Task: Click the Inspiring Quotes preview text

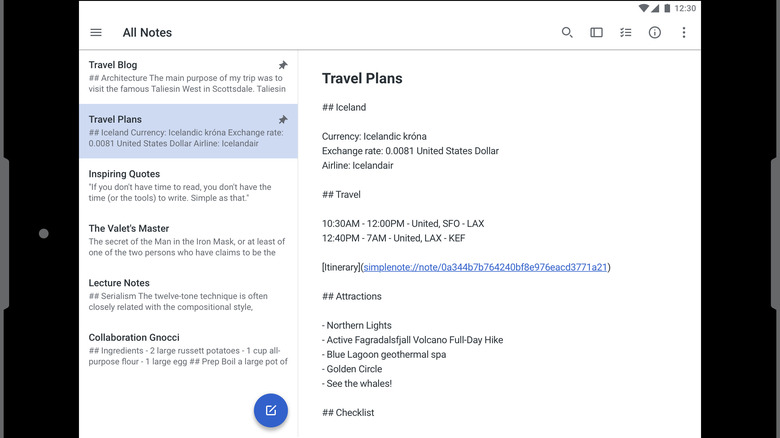Action: click(x=180, y=193)
